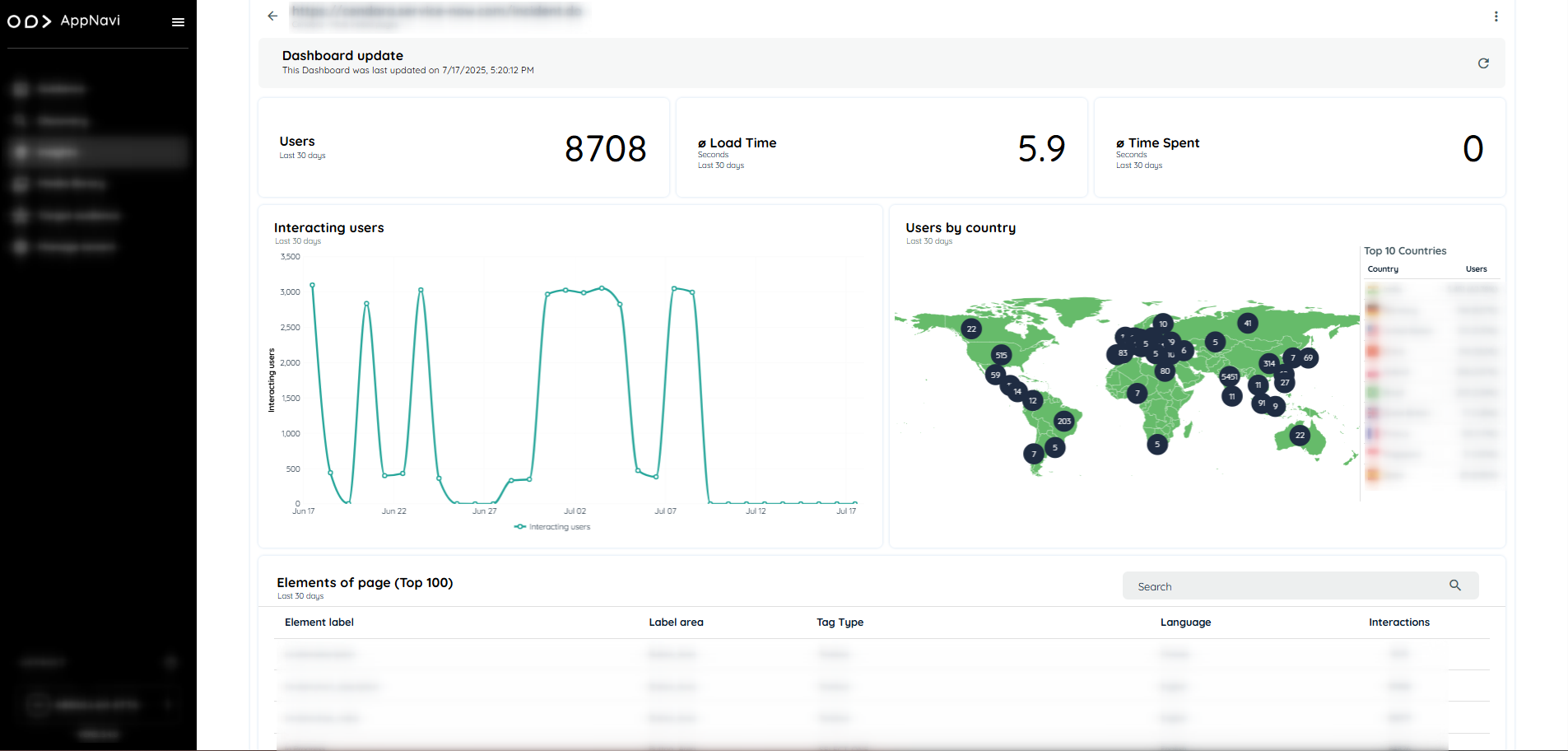Click the AppNavi logo
This screenshot has width=1568, height=751.
[x=64, y=21]
